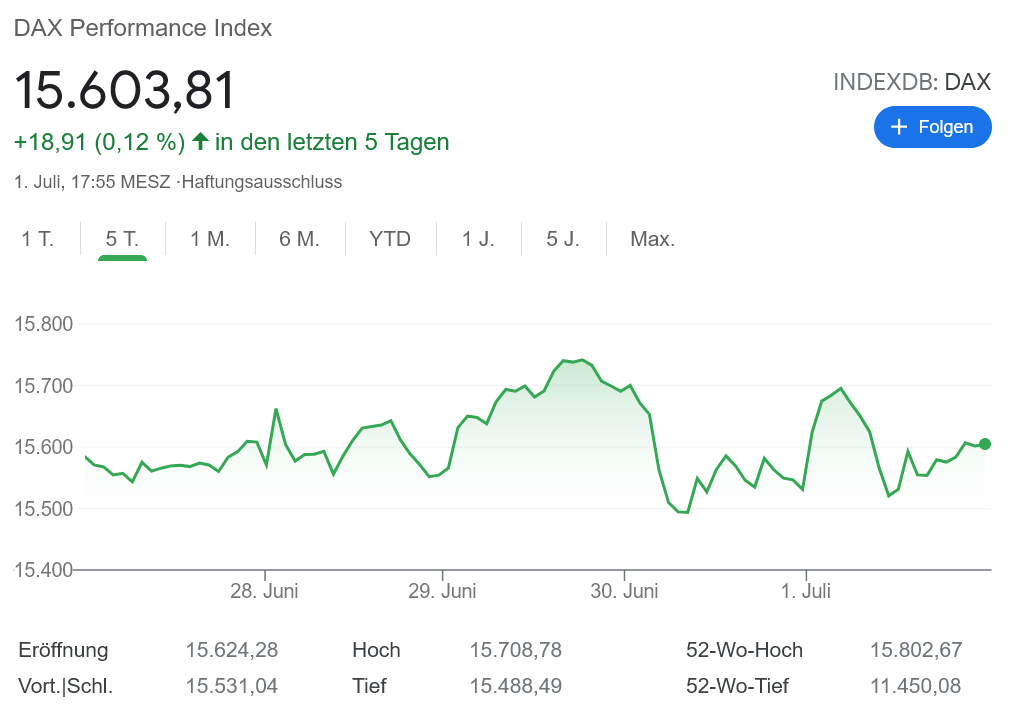The image size is (1015, 717).
Task: Click the green up arrow icon
Action: [200, 142]
